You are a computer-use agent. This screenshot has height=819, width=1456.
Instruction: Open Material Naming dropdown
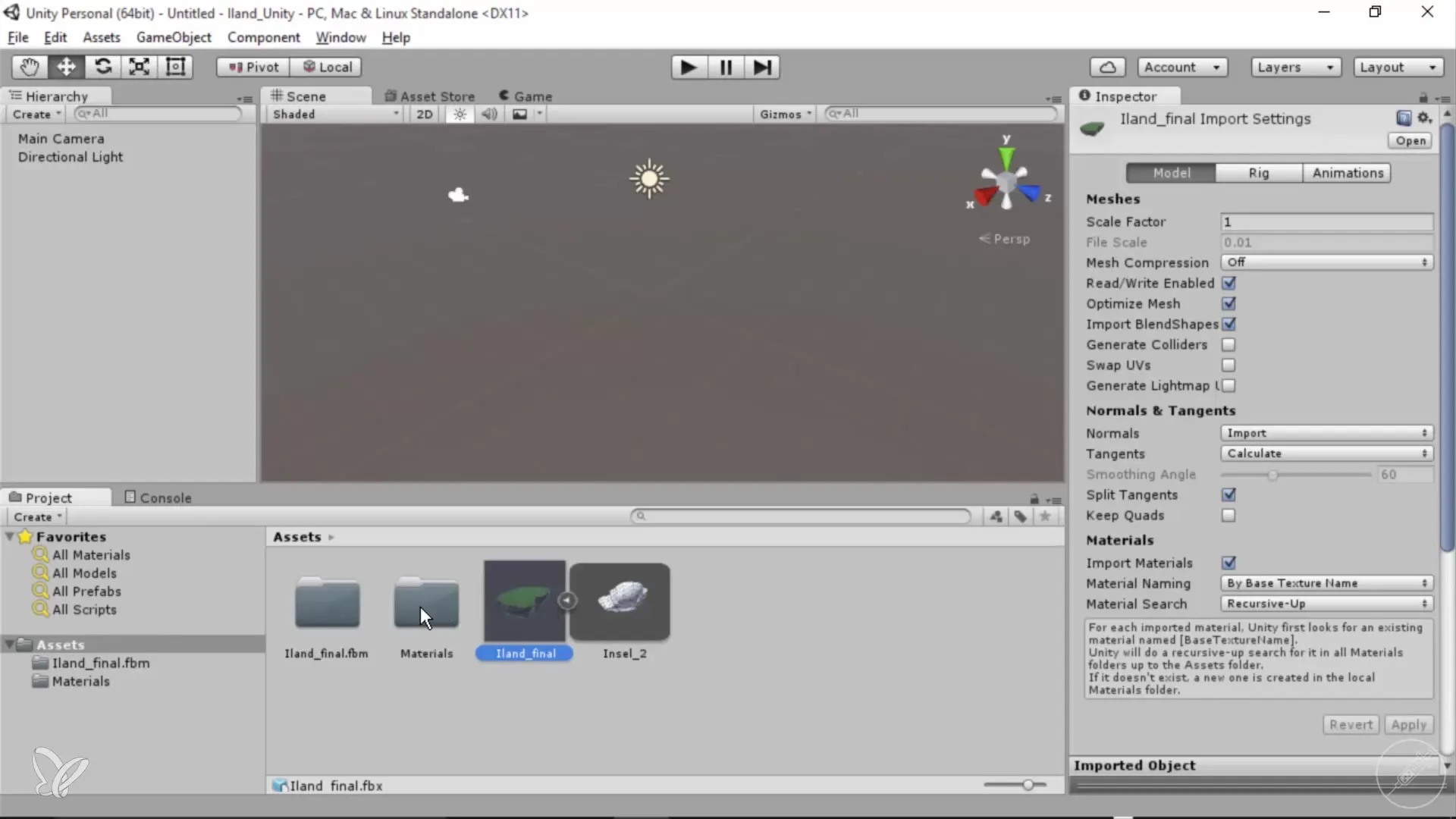coord(1326,583)
